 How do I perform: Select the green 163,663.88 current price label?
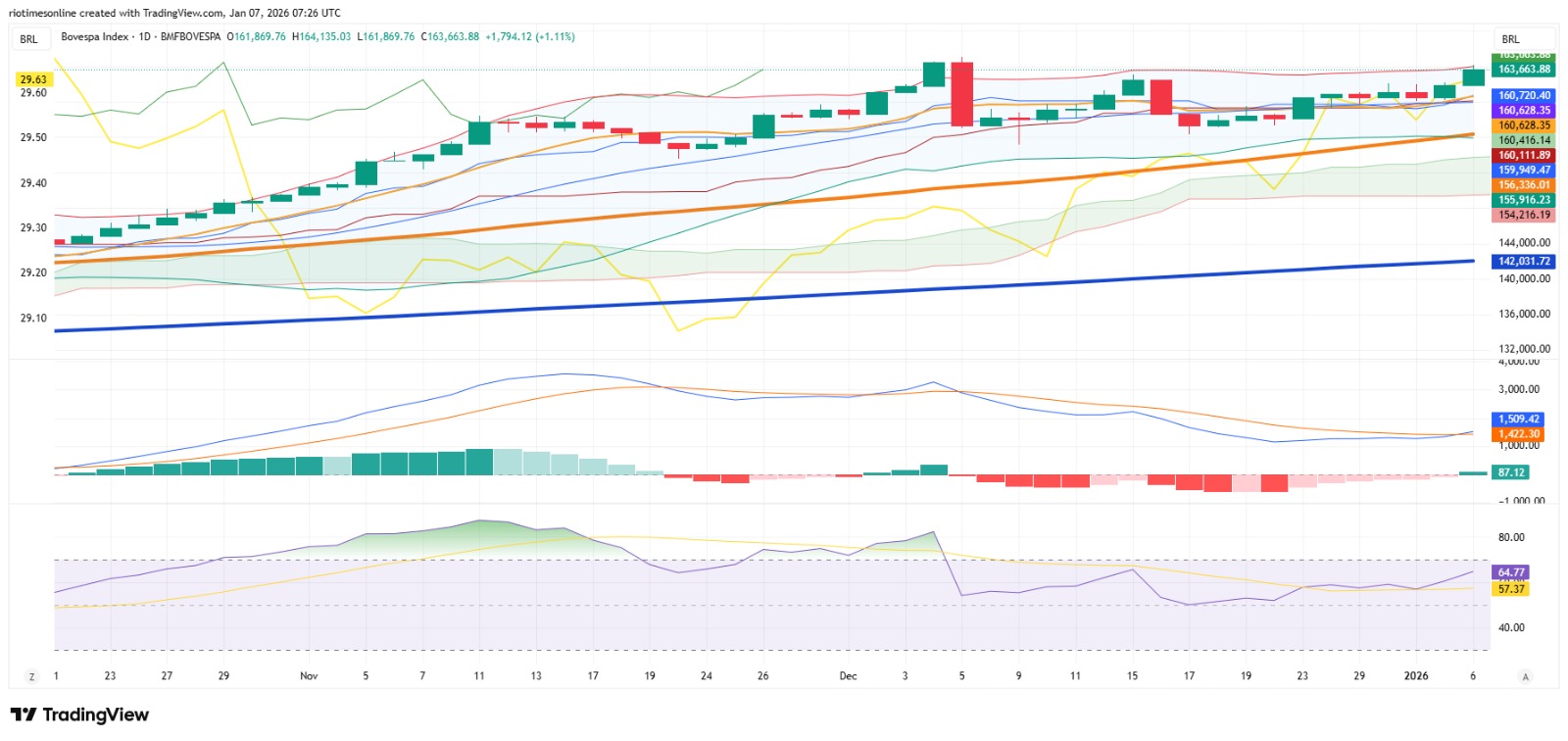pos(1524,70)
